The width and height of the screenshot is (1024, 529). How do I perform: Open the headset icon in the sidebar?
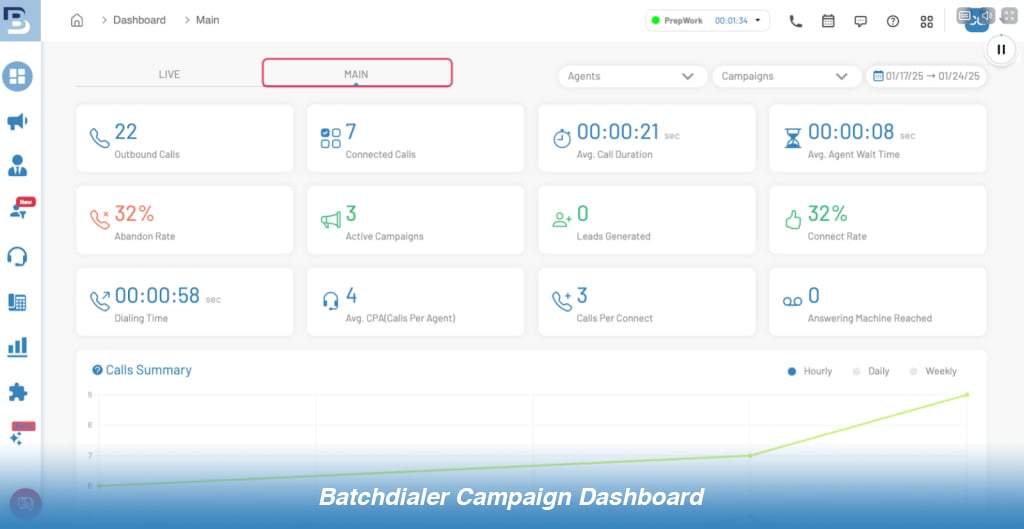[18, 256]
